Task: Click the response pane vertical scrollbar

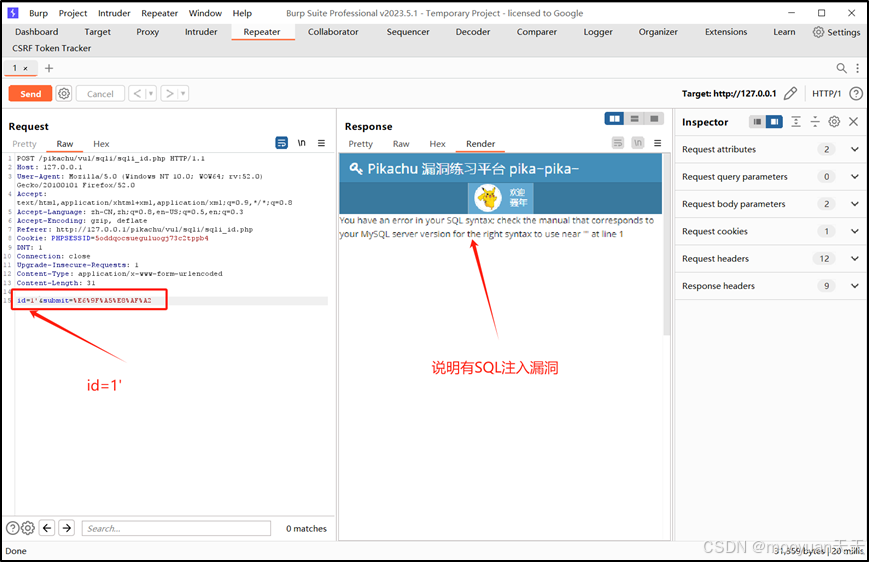Action: pos(667,244)
